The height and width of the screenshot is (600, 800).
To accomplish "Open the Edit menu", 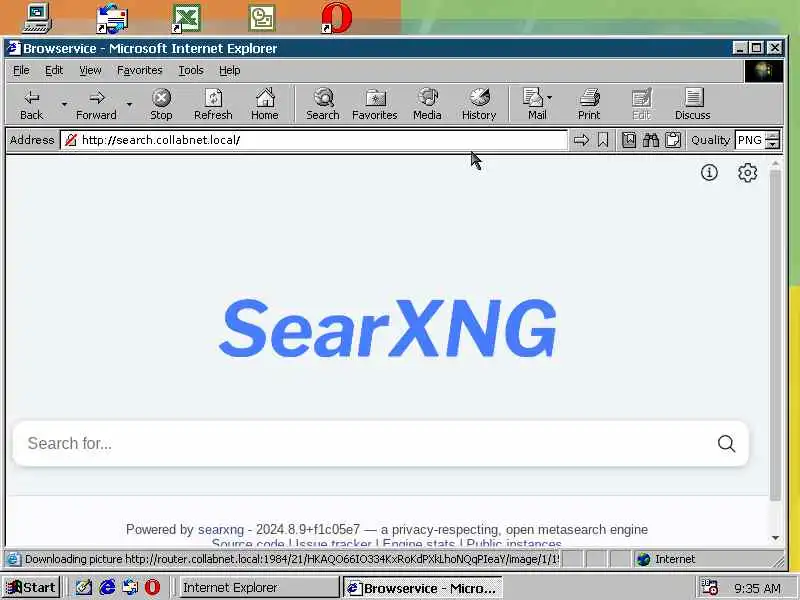I will pos(54,70).
